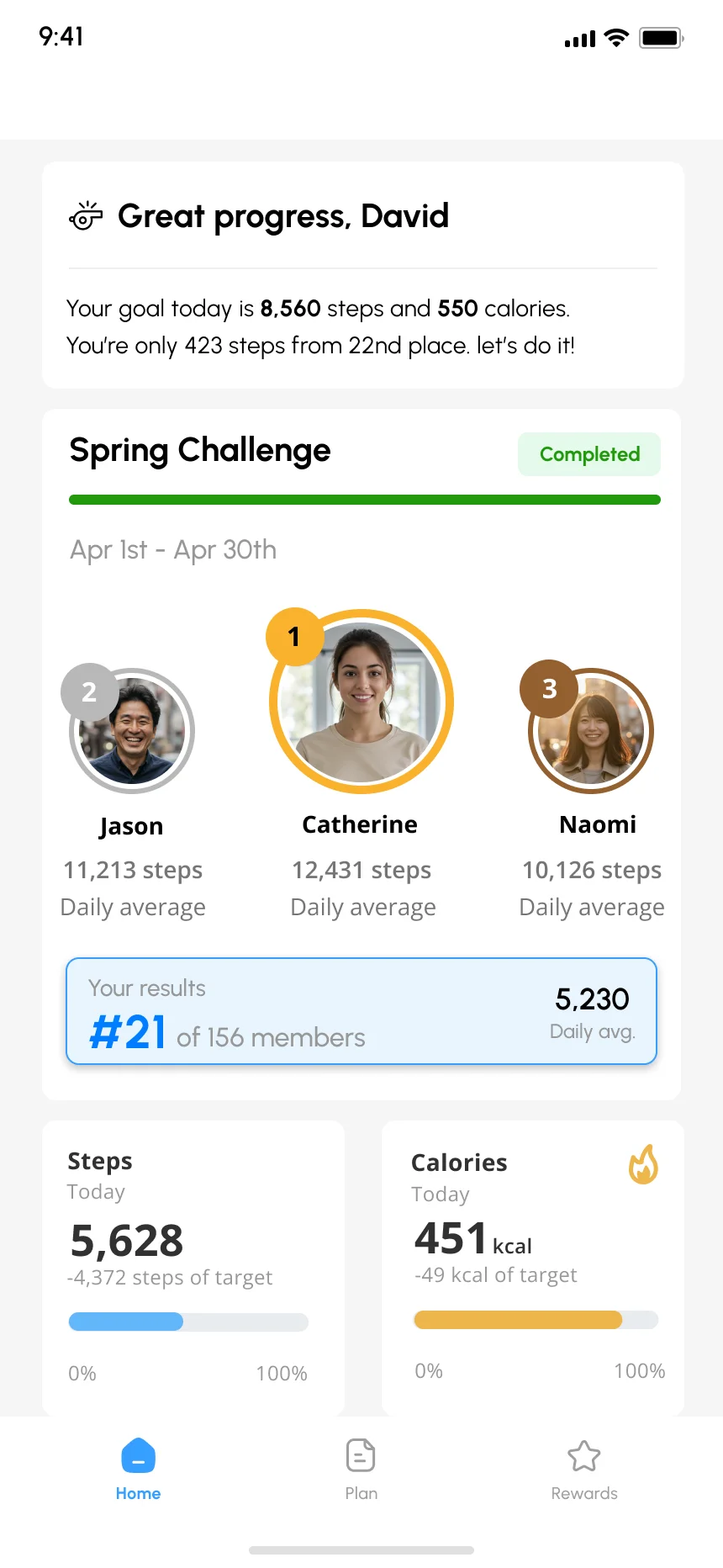Click the Steps progress bar
The height and width of the screenshot is (1568, 723).
point(188,1322)
